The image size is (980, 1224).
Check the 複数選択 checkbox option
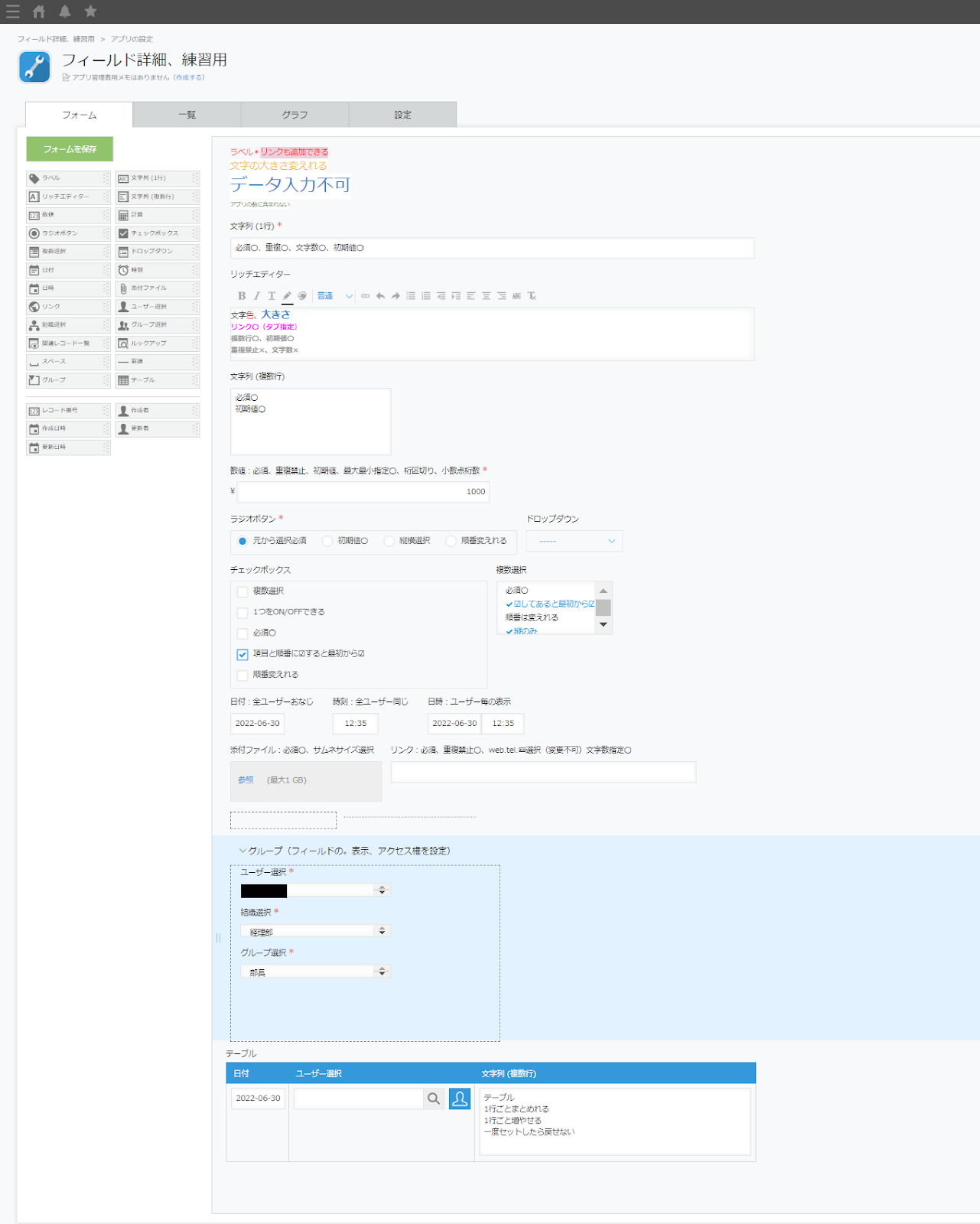pos(243,591)
